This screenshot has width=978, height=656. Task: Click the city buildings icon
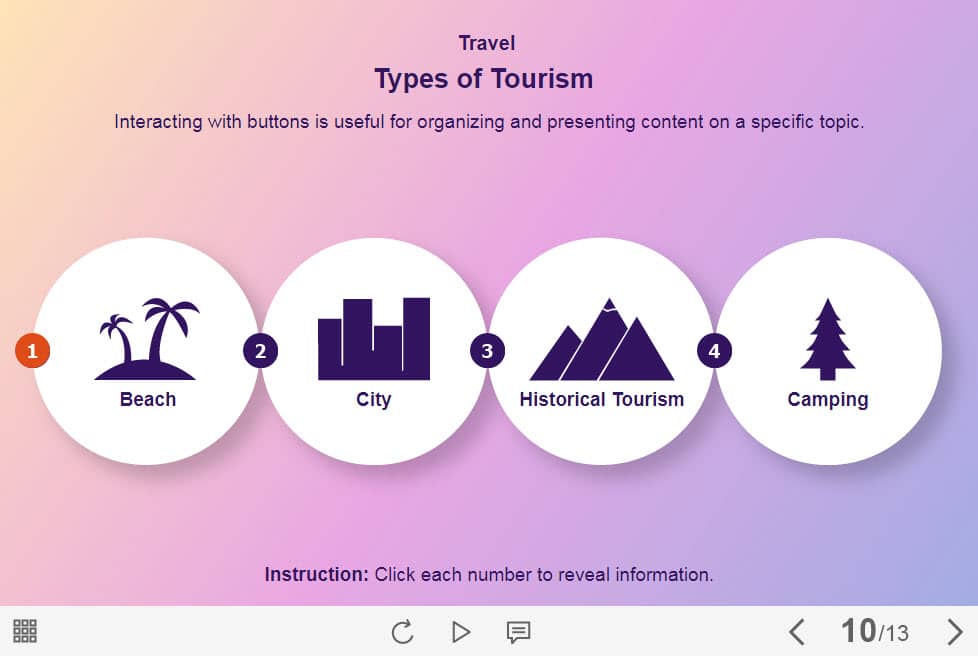click(374, 339)
